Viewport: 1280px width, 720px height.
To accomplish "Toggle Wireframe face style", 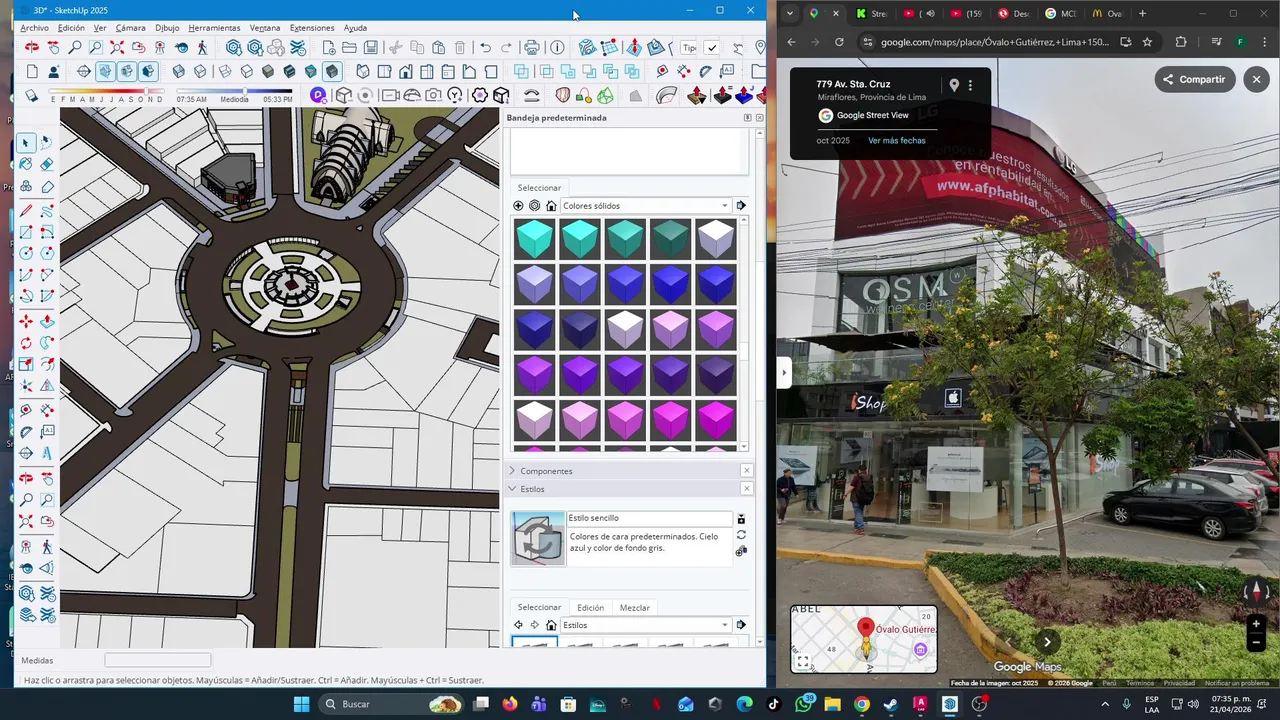I will 225,72.
